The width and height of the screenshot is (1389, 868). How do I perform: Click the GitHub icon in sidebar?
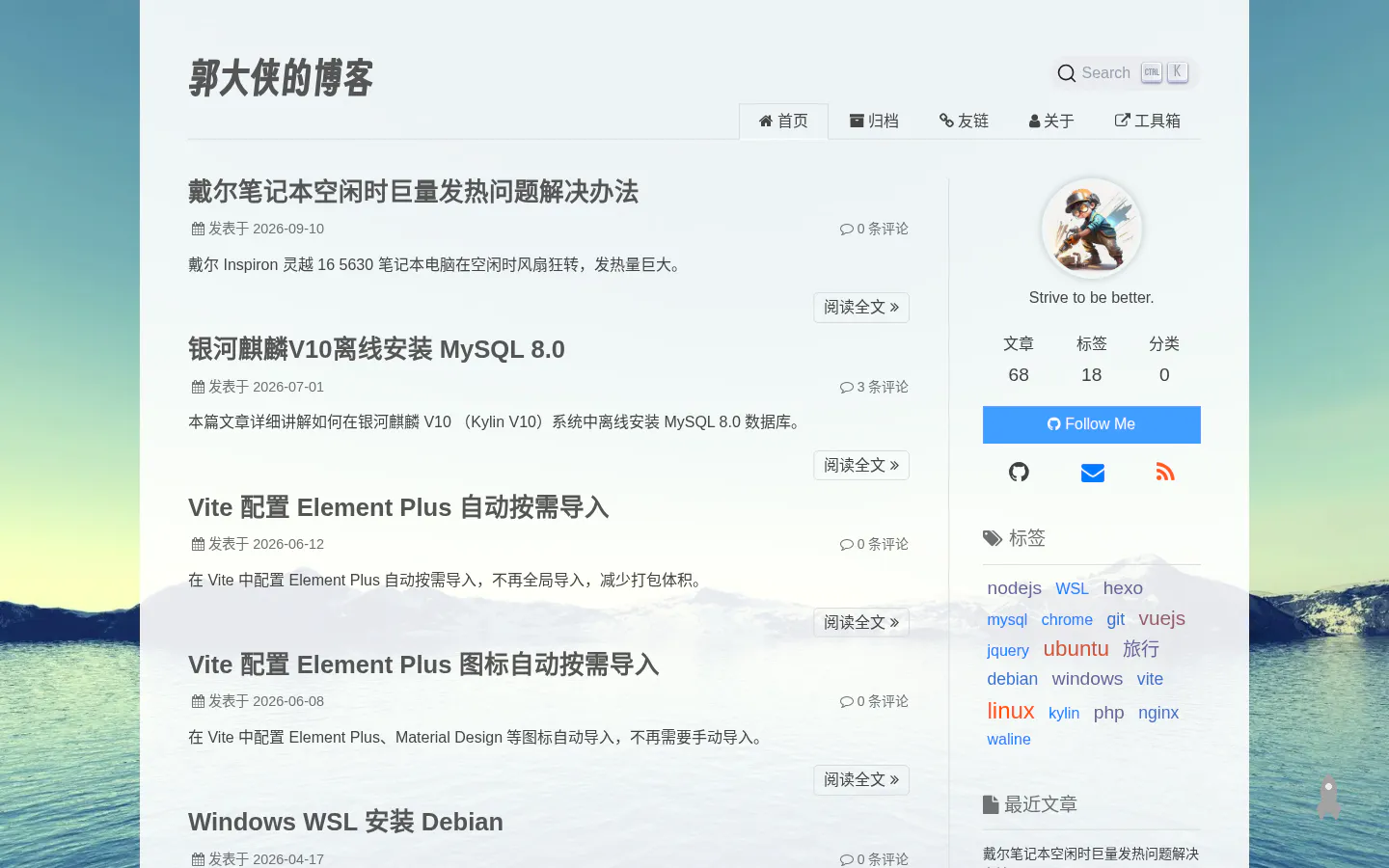coord(1019,472)
